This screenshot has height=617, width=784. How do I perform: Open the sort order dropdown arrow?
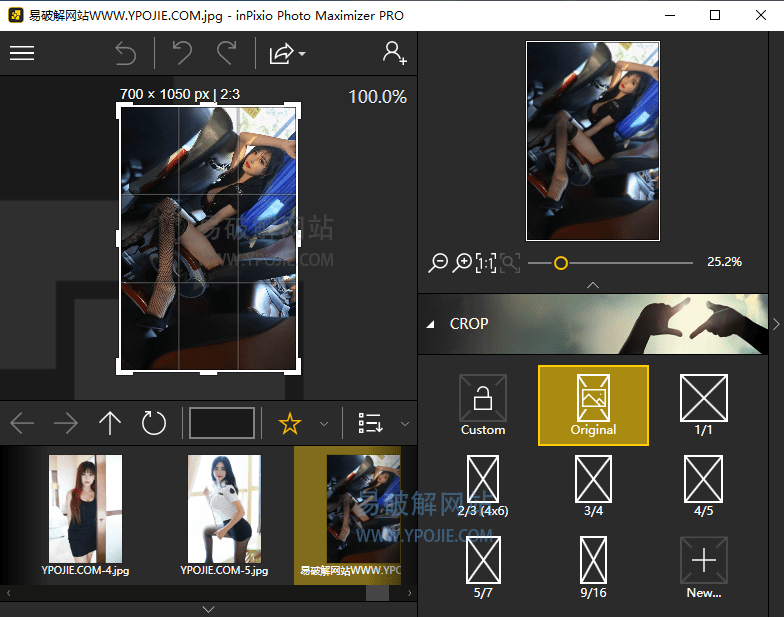[x=404, y=424]
